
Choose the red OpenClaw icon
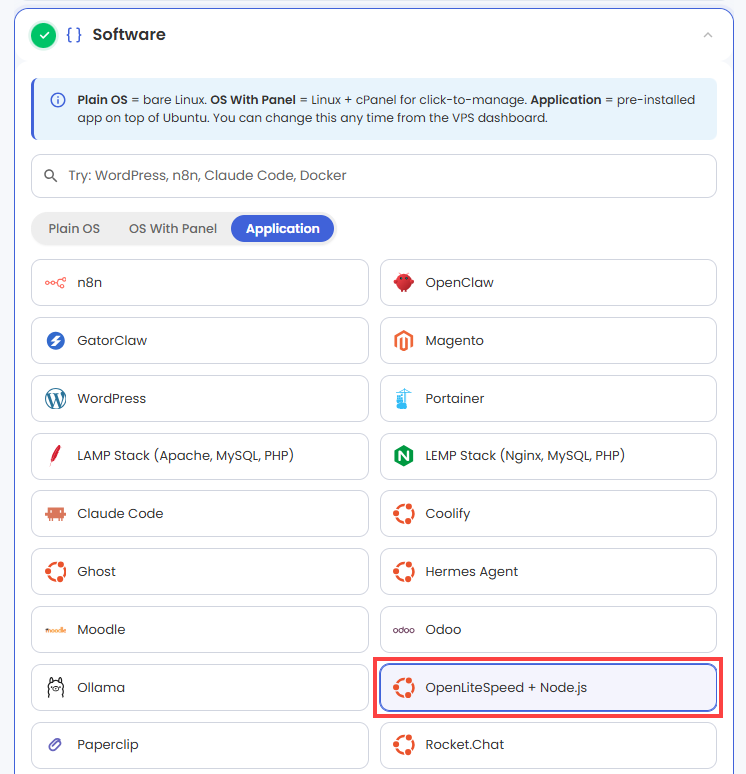click(x=403, y=283)
